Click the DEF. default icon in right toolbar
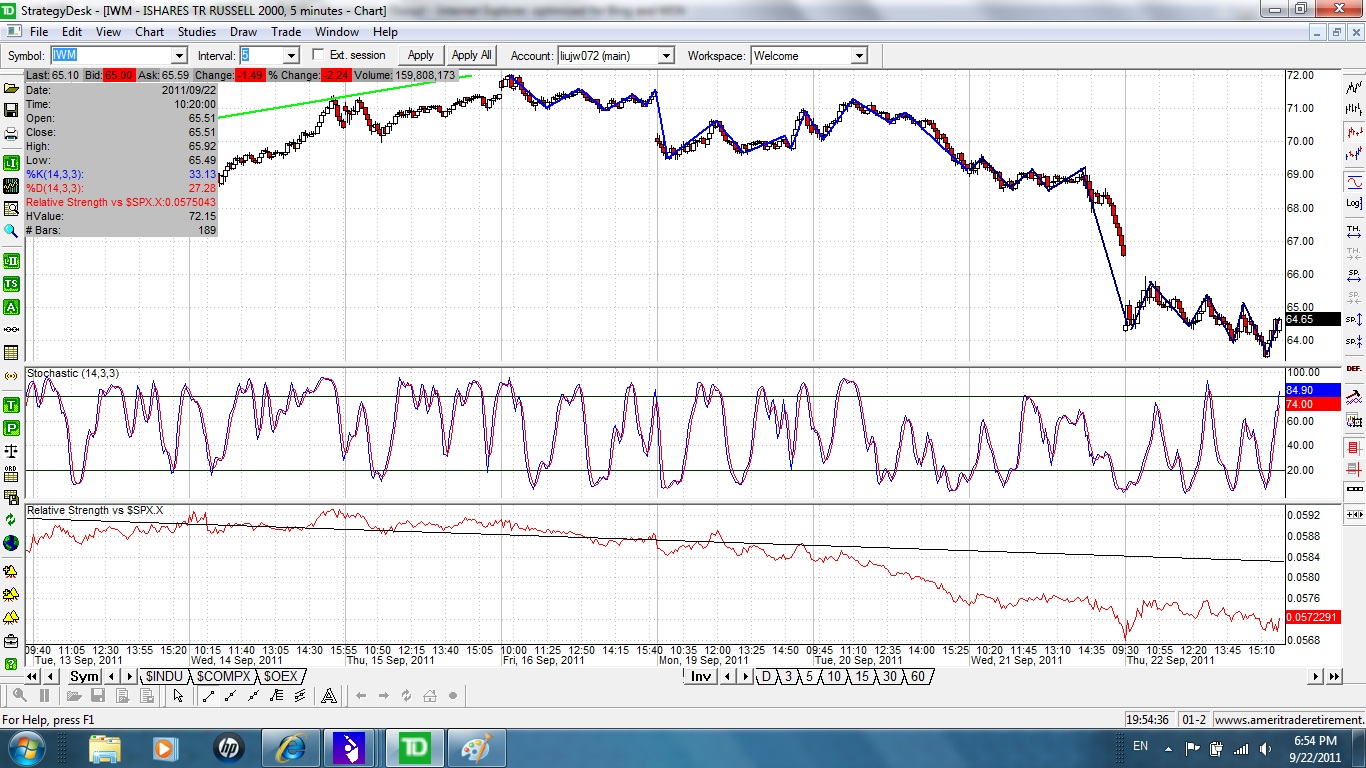 (x=1354, y=369)
